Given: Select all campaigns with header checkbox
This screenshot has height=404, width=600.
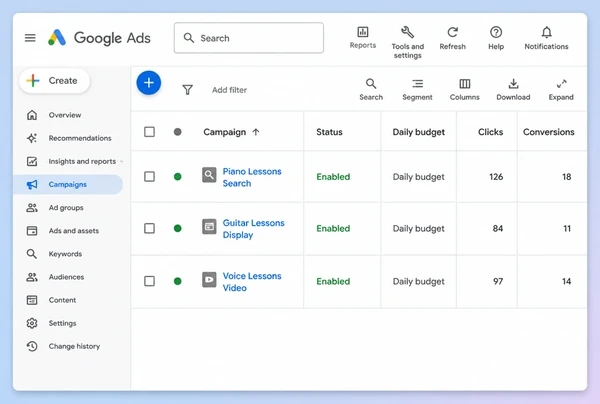Looking at the screenshot, I should [149, 132].
